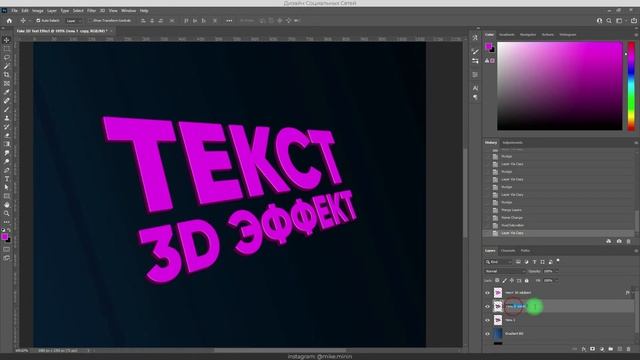Select the Gradient BG layer name
The width and height of the screenshot is (640, 360).
point(514,334)
